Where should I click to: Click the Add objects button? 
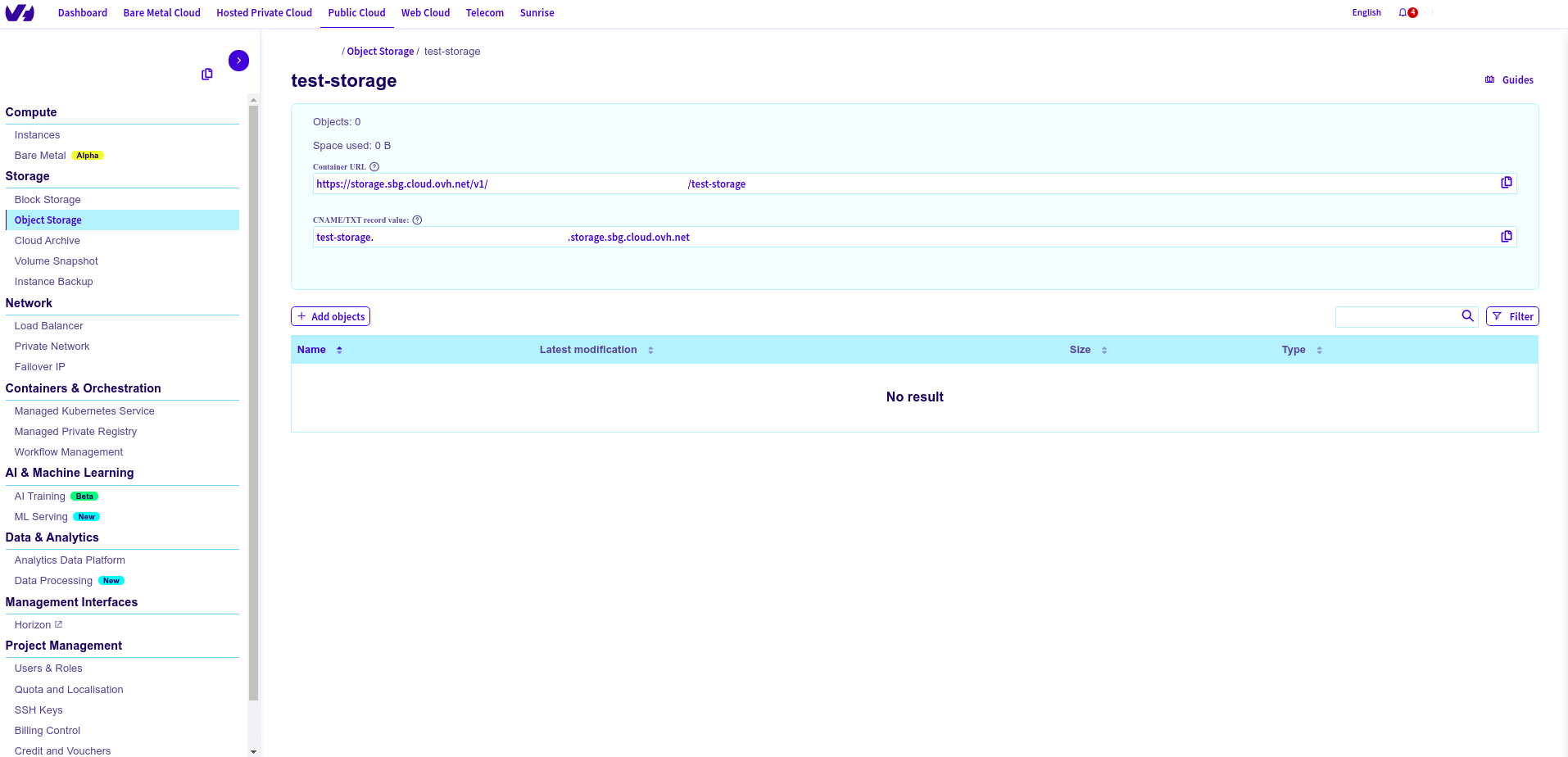click(330, 316)
